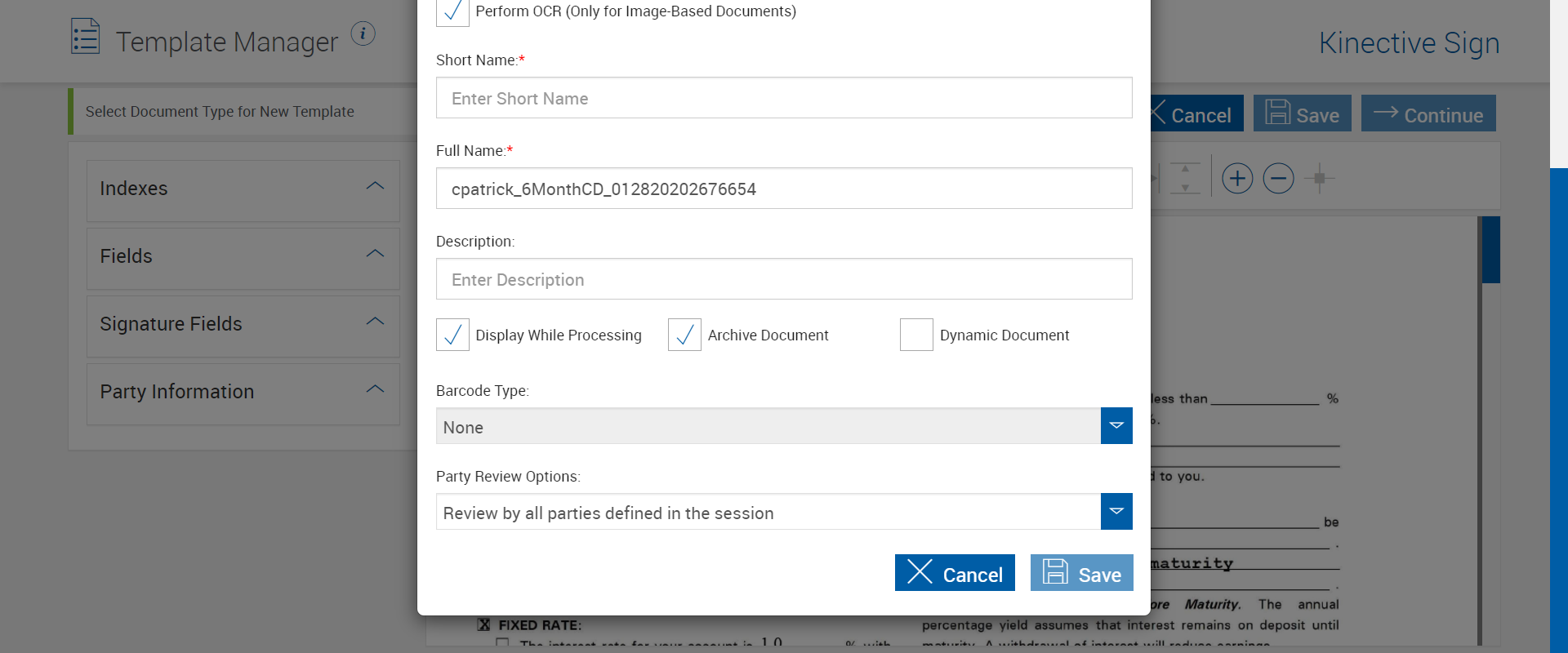Click the zoom in plus icon
This screenshot has height=653, width=1568.
point(1237,178)
